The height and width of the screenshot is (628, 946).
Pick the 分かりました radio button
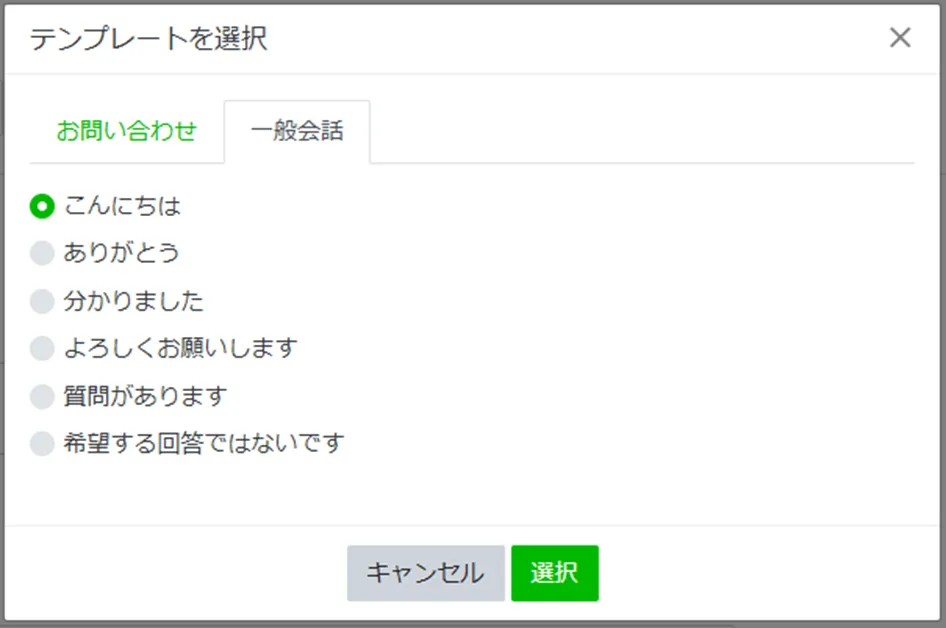click(x=42, y=301)
